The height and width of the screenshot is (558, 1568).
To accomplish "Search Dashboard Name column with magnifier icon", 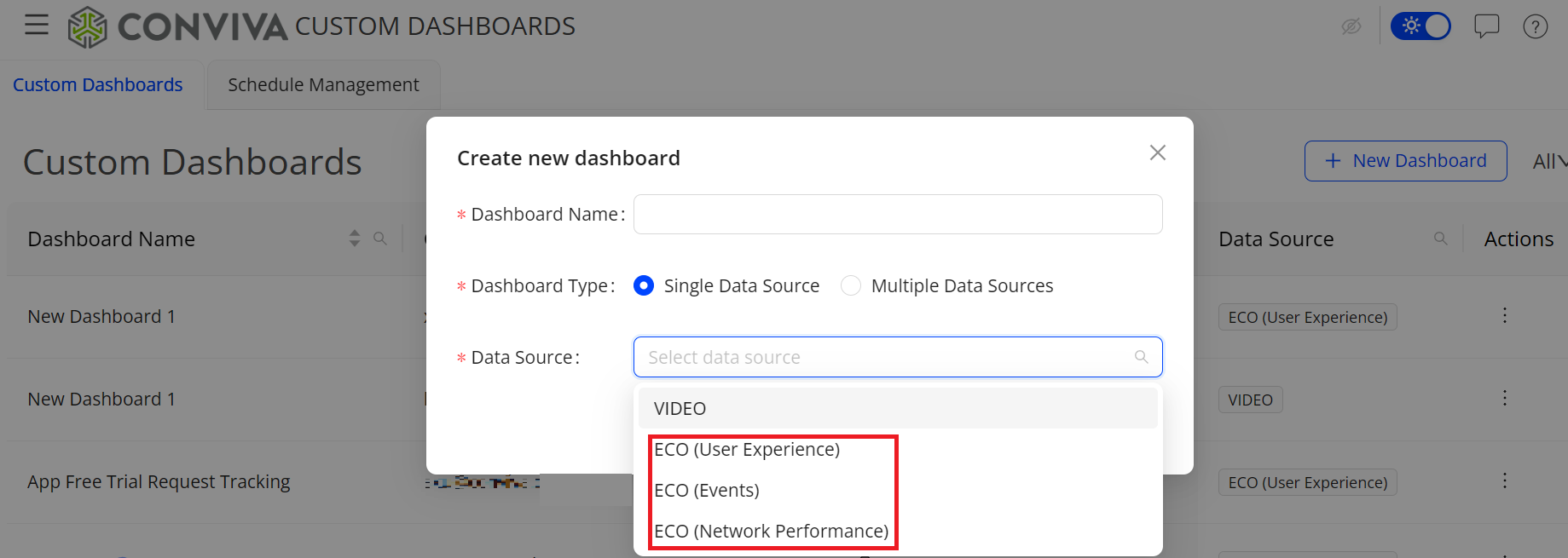I will tap(380, 239).
